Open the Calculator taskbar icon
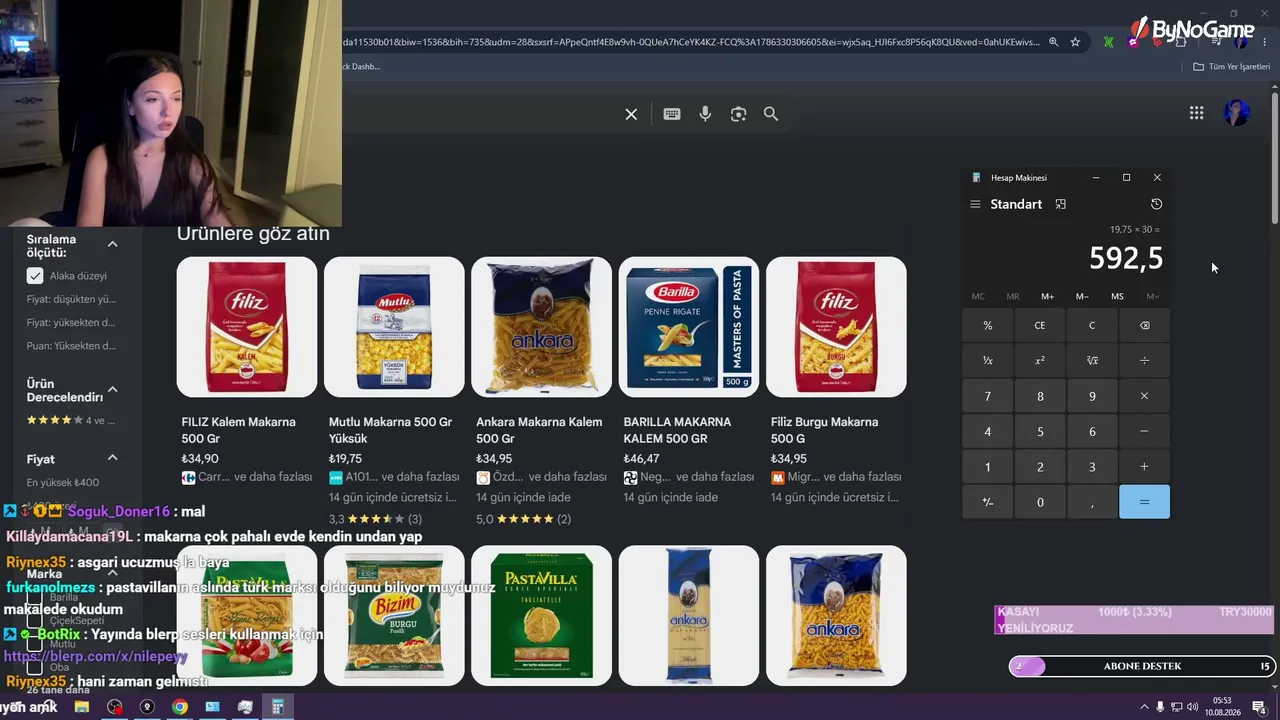1280x720 pixels. (277, 707)
